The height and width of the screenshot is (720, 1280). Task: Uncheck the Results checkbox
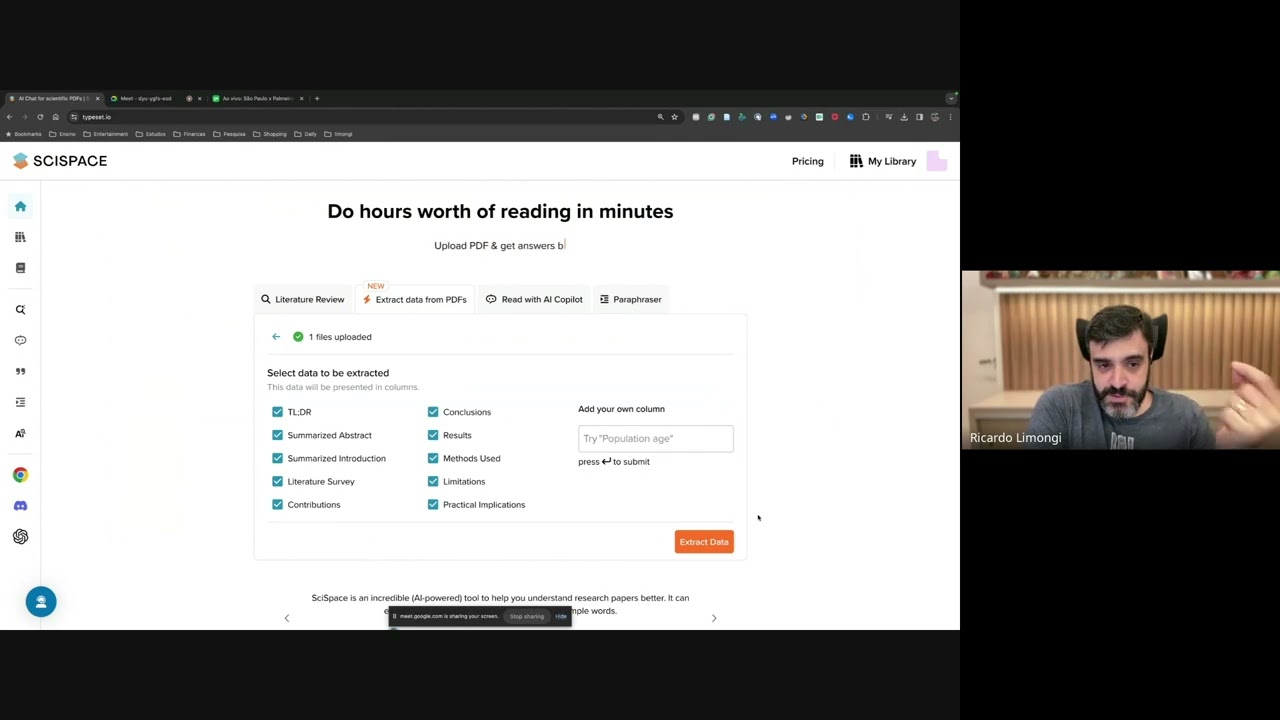(433, 435)
